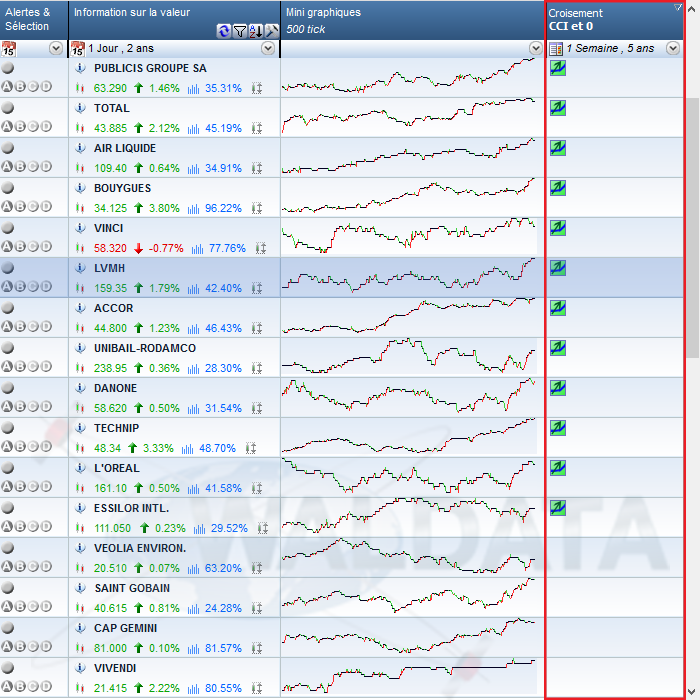Select the Croisement CCI et 0 header
This screenshot has height=700, width=700.
click(615, 20)
